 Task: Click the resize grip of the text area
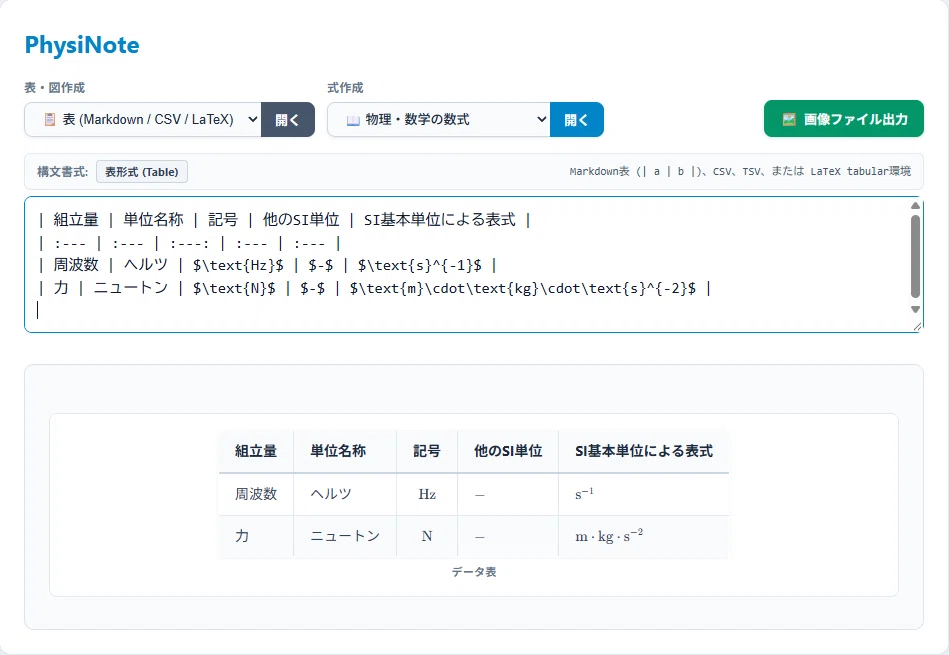tap(917, 326)
